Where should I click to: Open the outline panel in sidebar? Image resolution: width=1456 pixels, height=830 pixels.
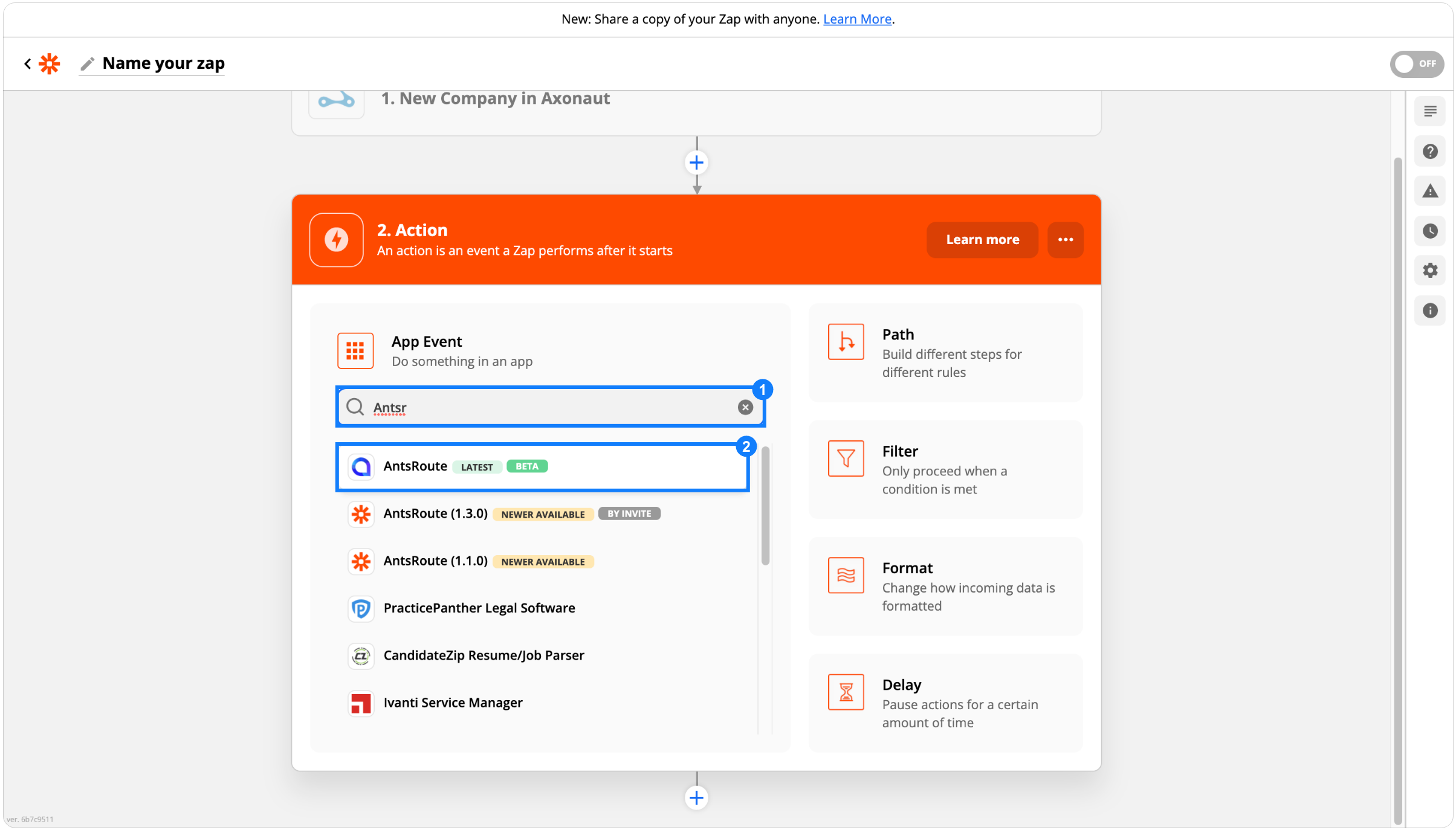pyautogui.click(x=1429, y=111)
